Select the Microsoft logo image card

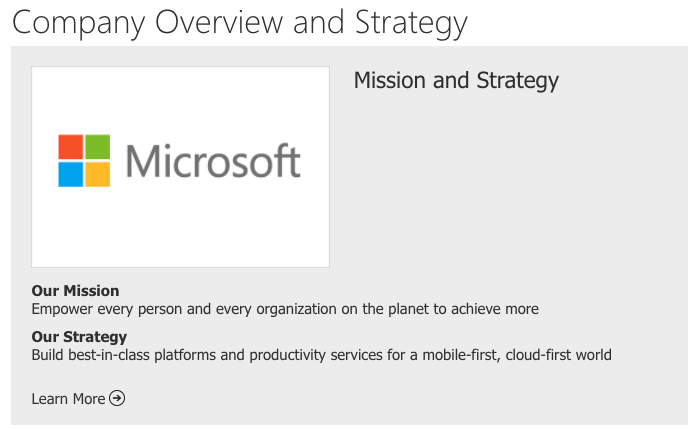tap(180, 167)
